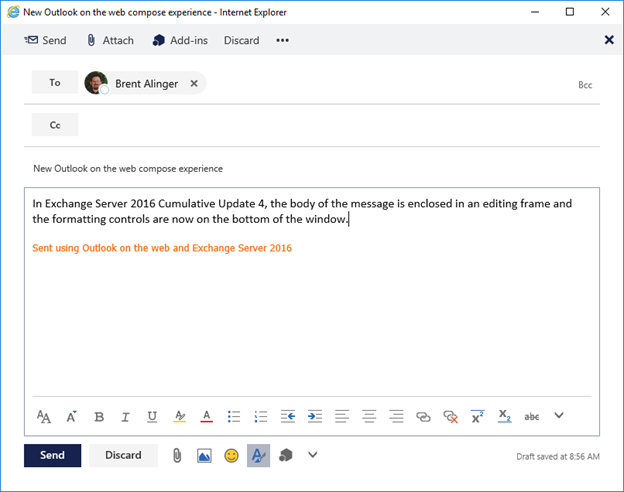624x492 pixels.
Task: Expand more actions chevron next to add-ins
Action: 313,455
